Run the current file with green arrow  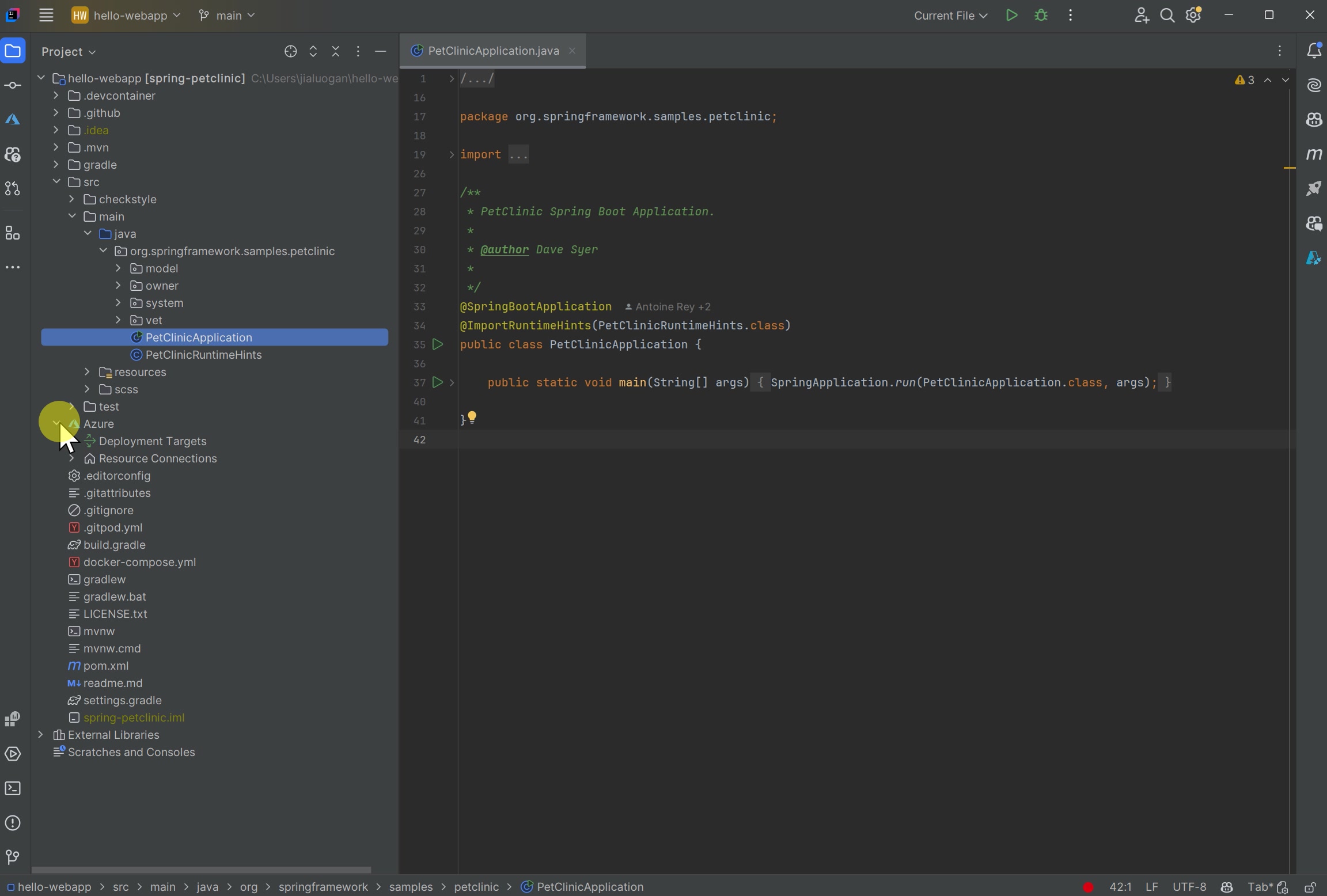point(1011,16)
